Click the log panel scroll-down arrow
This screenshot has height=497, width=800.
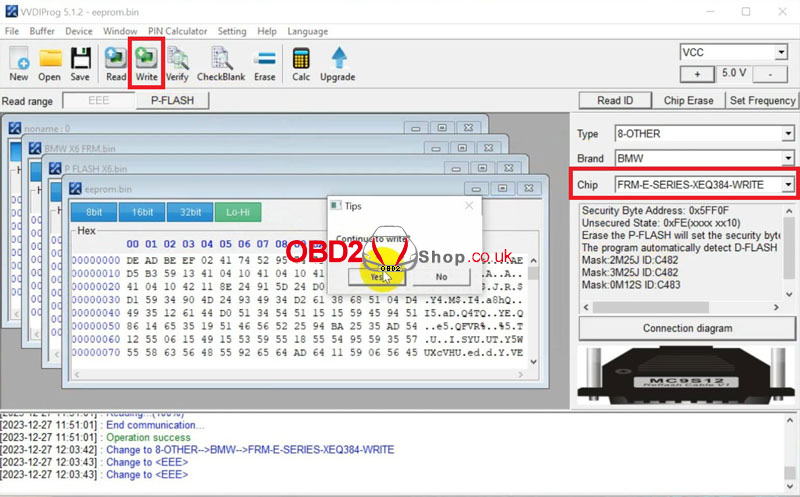point(790,486)
